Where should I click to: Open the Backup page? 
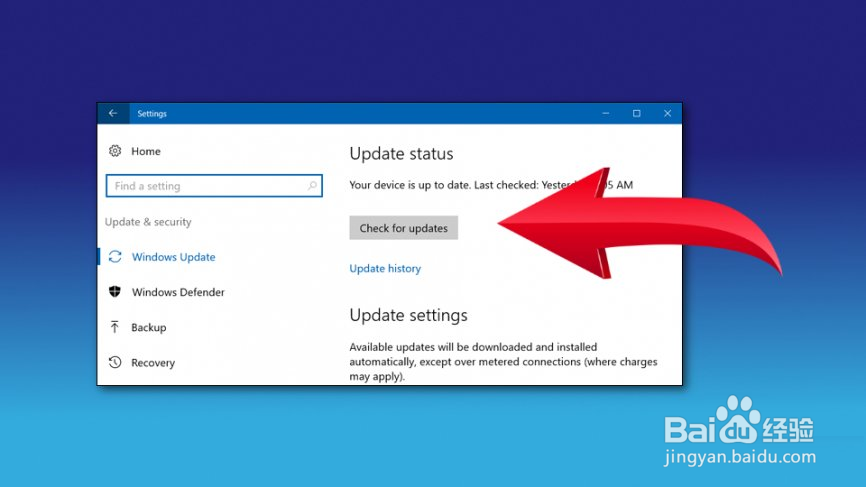(x=149, y=327)
